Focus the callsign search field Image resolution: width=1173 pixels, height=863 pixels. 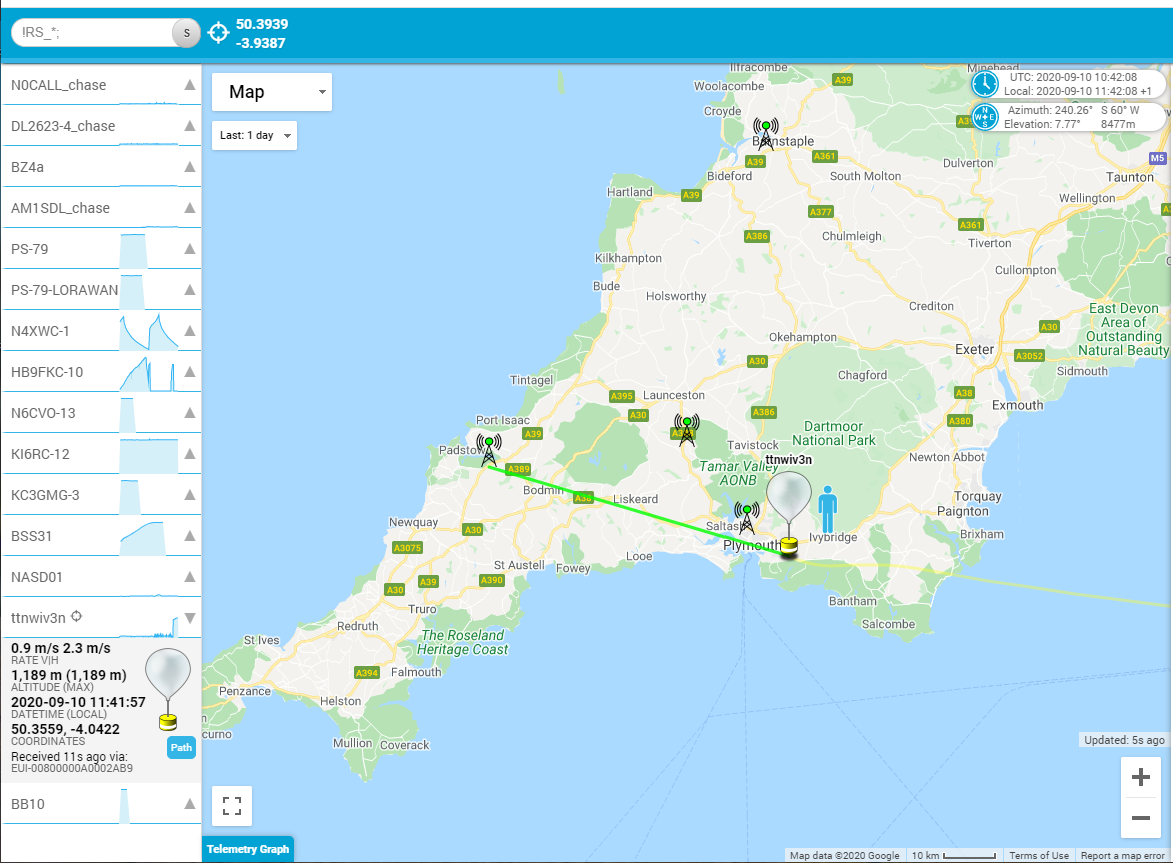click(x=93, y=33)
